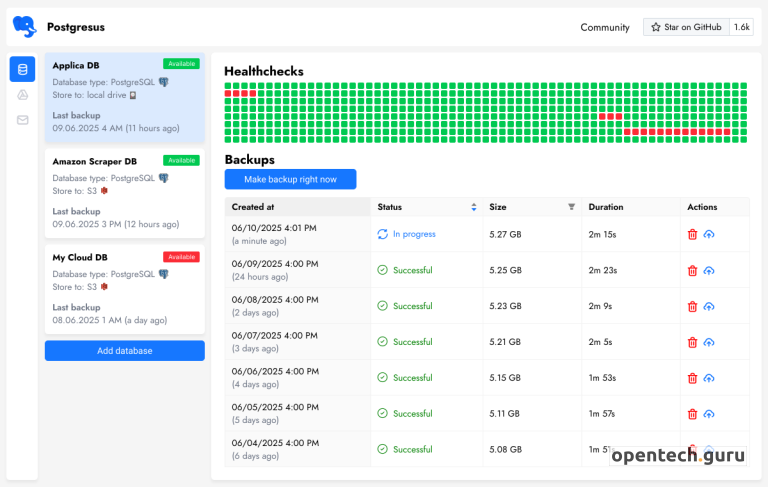Screen dimensions: 768x487
Task: Click Star on GitHub button
Action: click(686, 27)
